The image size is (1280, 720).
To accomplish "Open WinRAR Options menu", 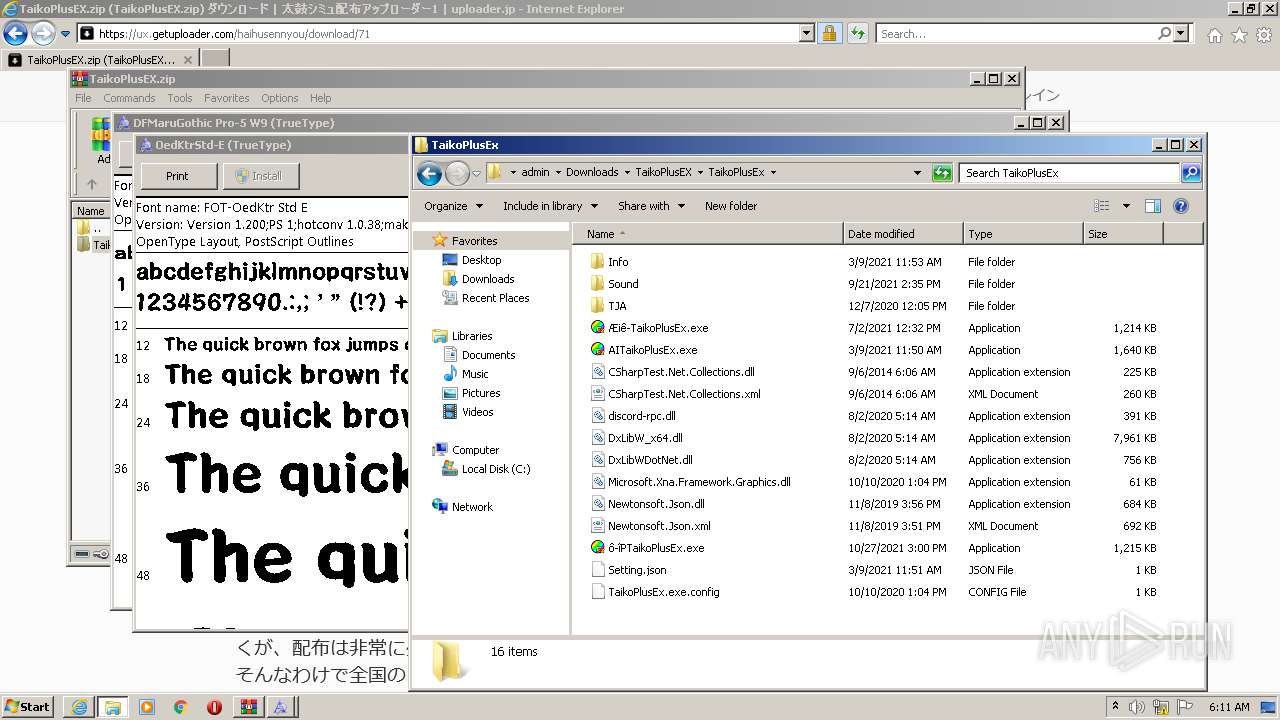I will point(280,98).
